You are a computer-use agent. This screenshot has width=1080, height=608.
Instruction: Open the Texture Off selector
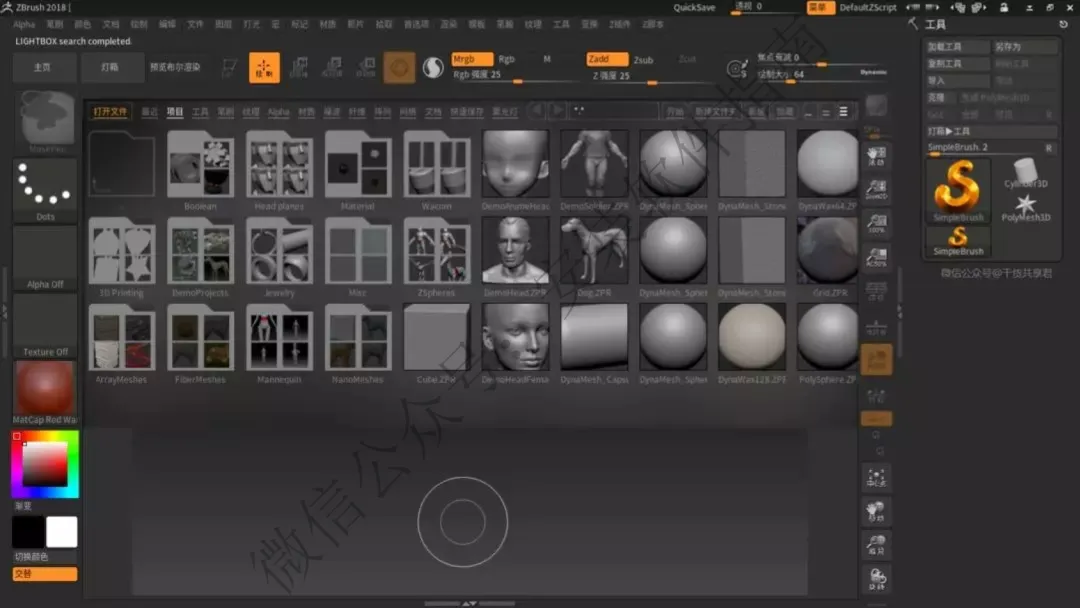point(45,326)
